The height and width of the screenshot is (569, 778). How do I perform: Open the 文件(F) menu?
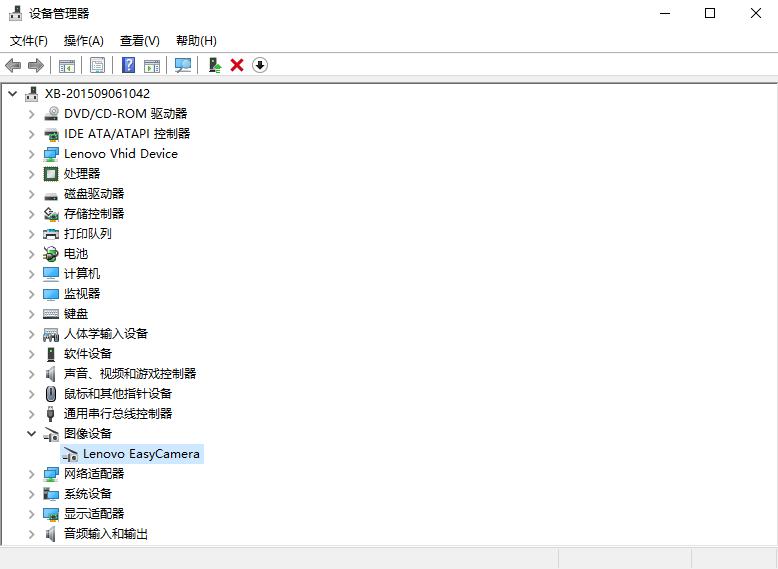(29, 41)
